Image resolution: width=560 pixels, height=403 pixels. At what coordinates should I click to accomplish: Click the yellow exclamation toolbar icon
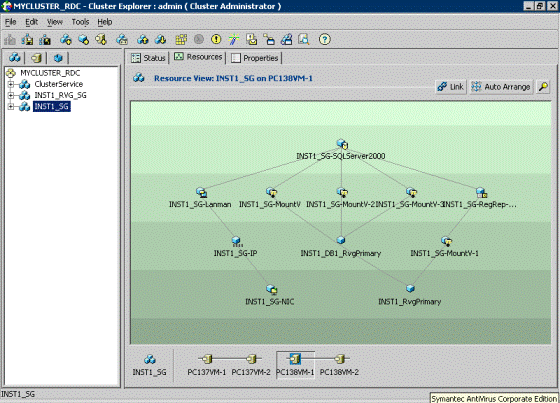coord(216,39)
